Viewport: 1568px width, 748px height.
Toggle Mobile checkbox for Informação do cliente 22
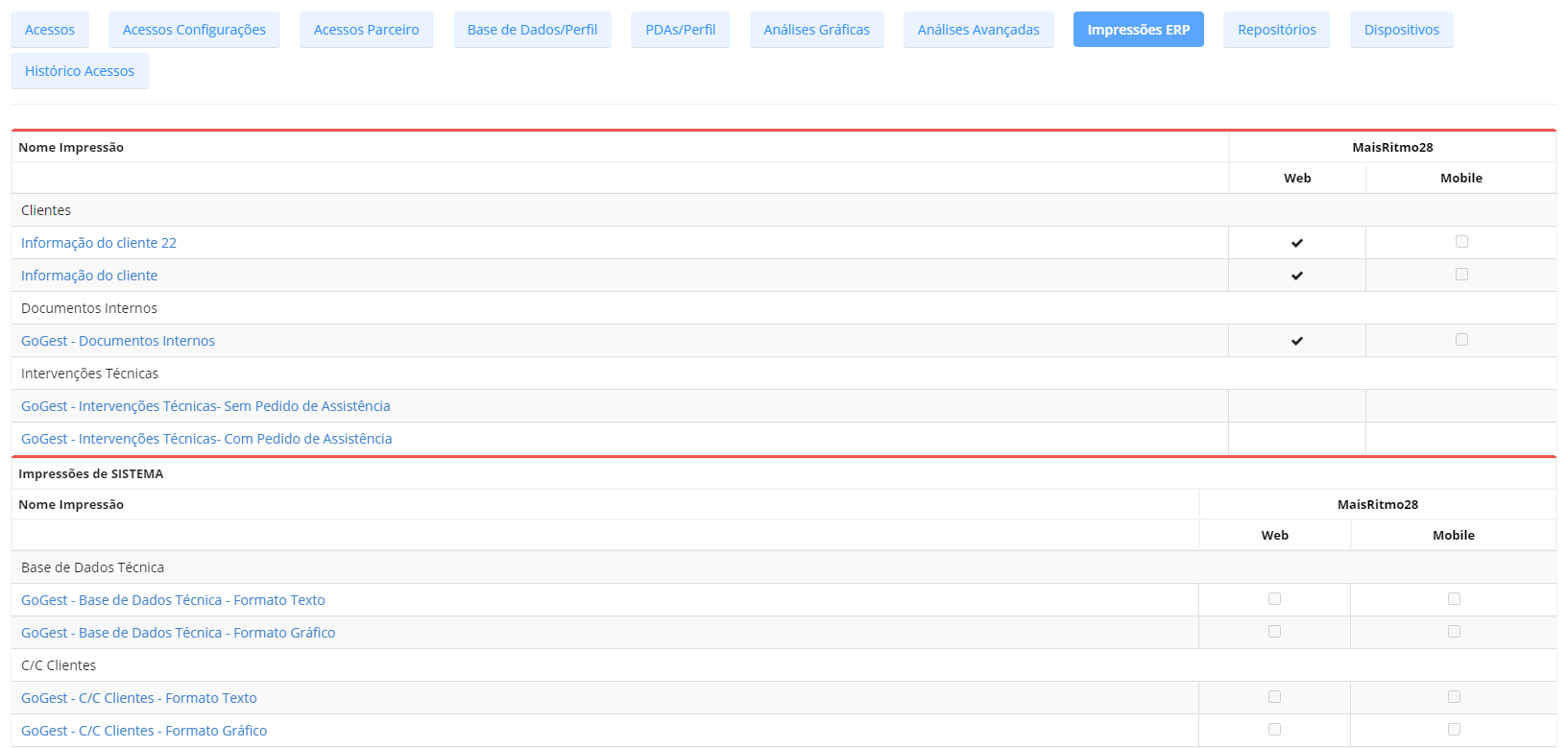tap(1461, 242)
